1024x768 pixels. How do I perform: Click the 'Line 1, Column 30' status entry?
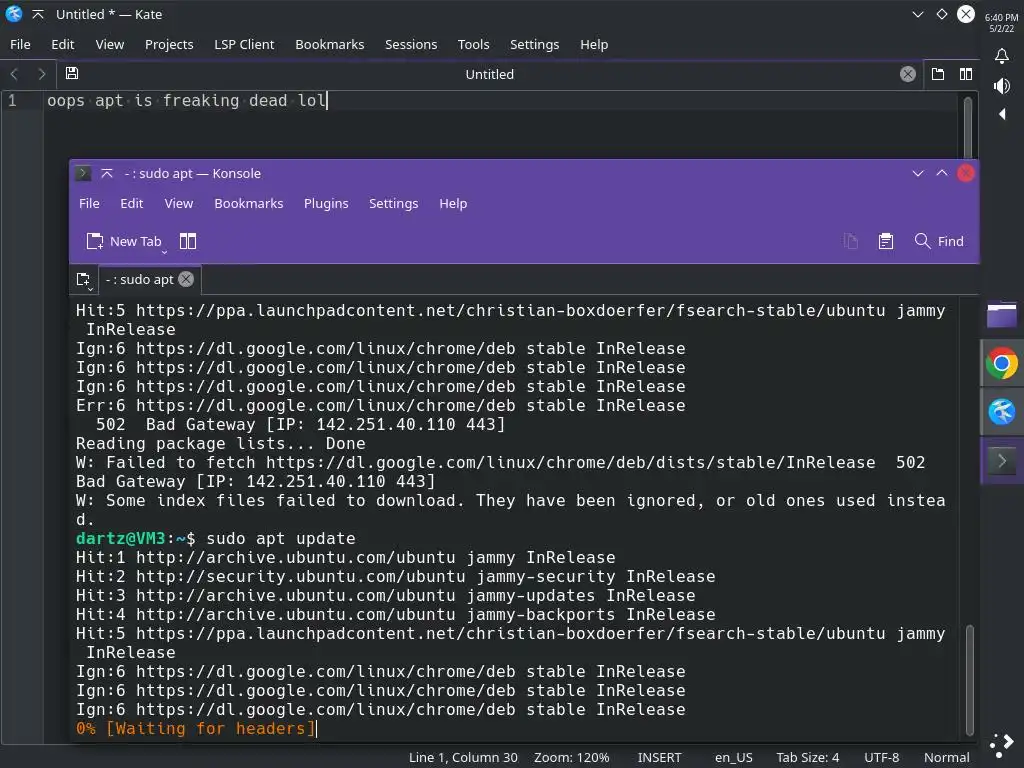pyautogui.click(x=463, y=757)
